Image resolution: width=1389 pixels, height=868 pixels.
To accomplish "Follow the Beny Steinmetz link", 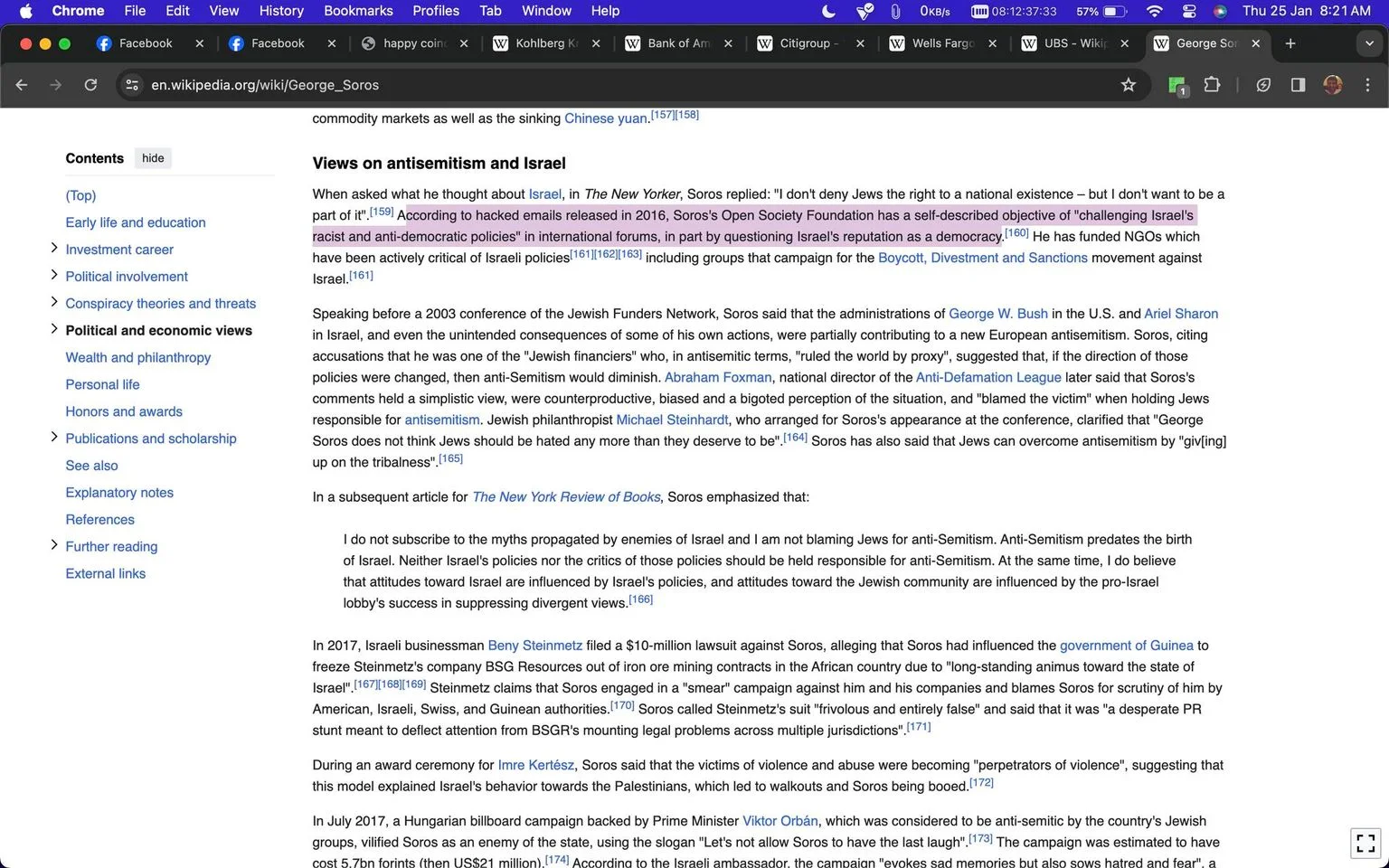I will pyautogui.click(x=535, y=646).
